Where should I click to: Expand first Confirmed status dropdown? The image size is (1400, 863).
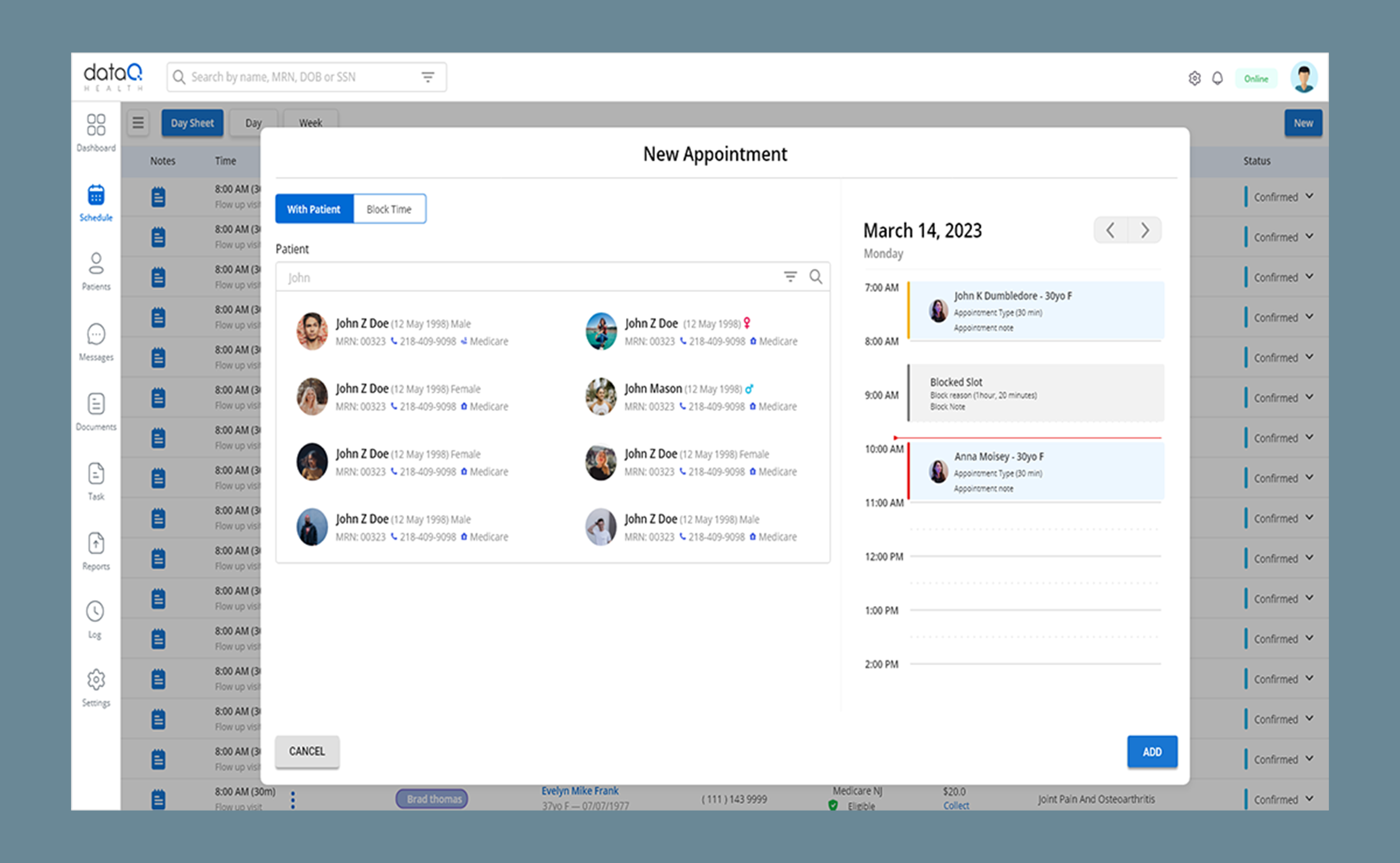point(1309,196)
